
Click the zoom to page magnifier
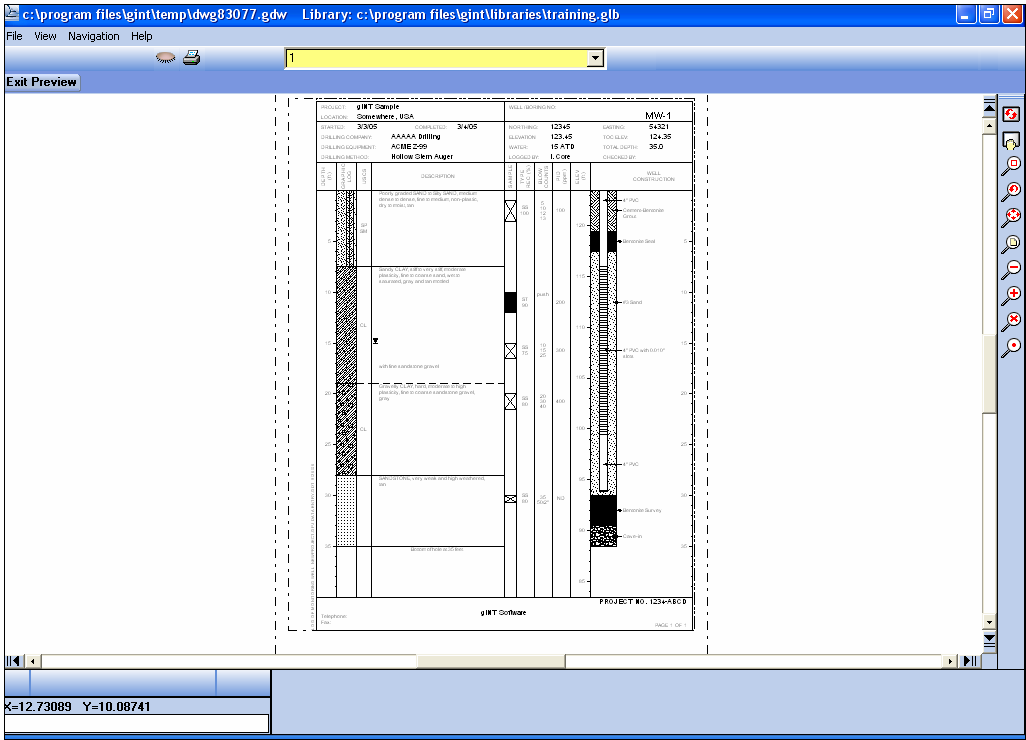tap(1011, 244)
